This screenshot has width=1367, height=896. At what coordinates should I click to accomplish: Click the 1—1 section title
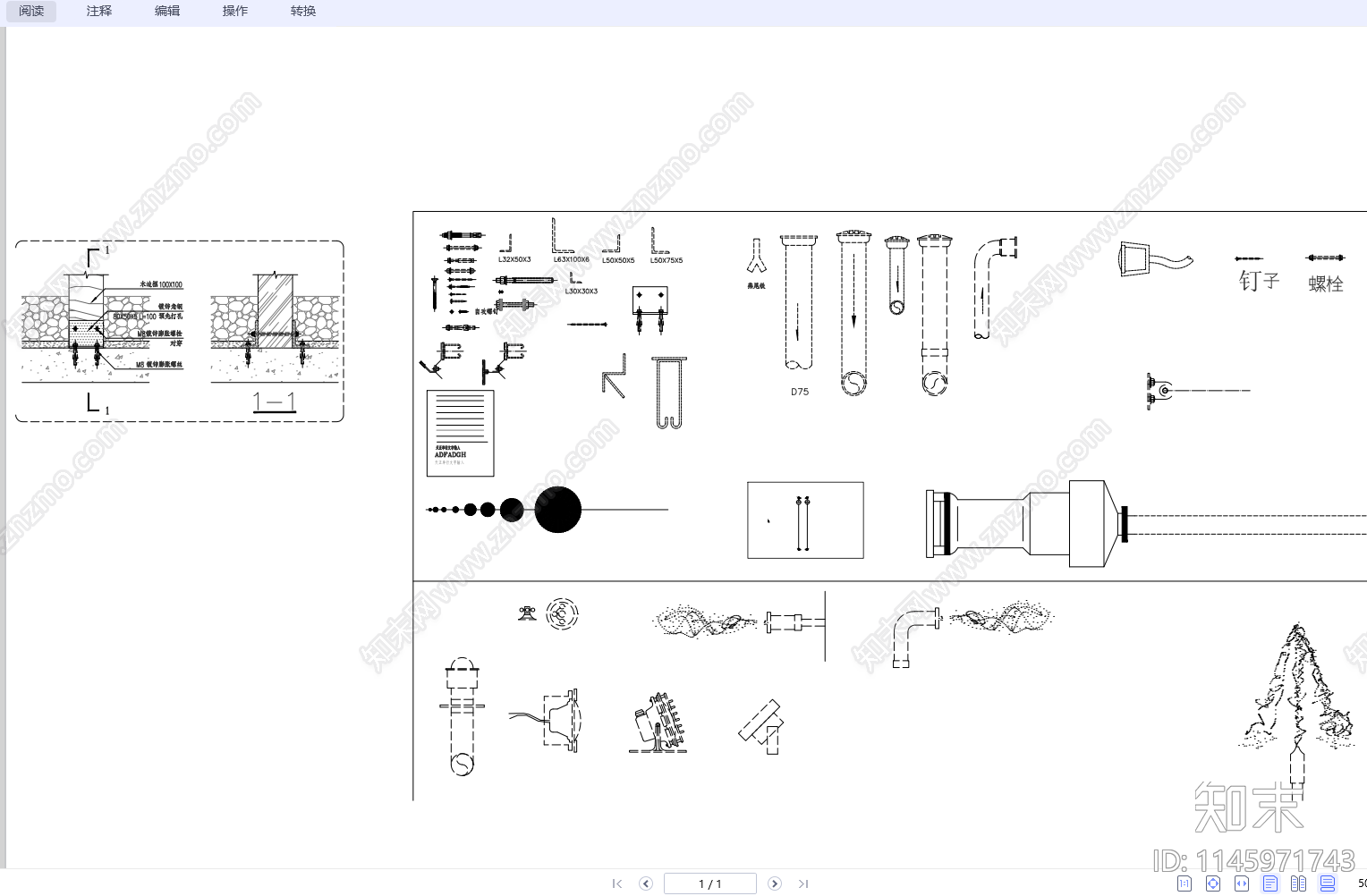point(274,402)
